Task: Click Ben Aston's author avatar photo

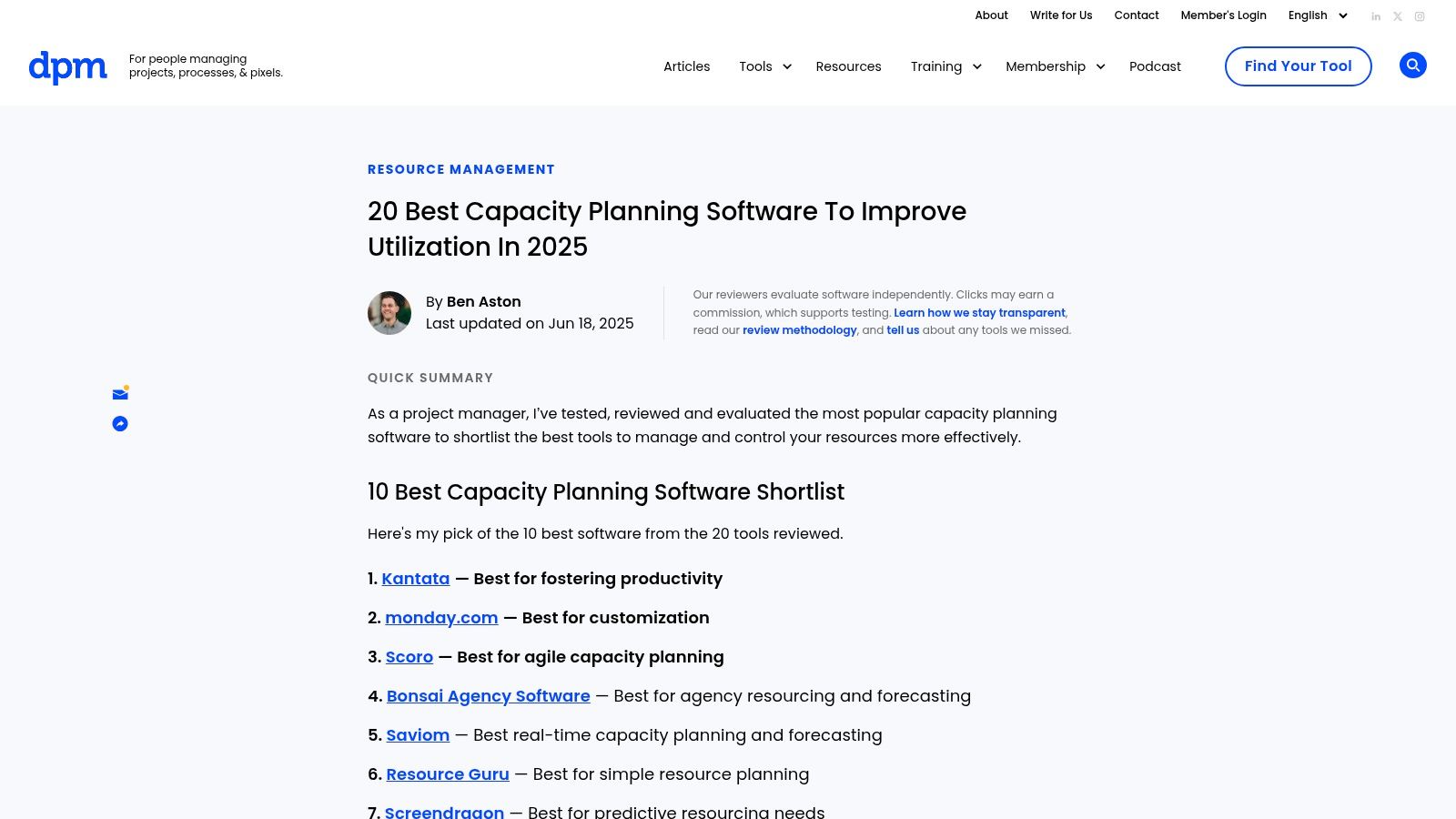Action: [x=389, y=313]
